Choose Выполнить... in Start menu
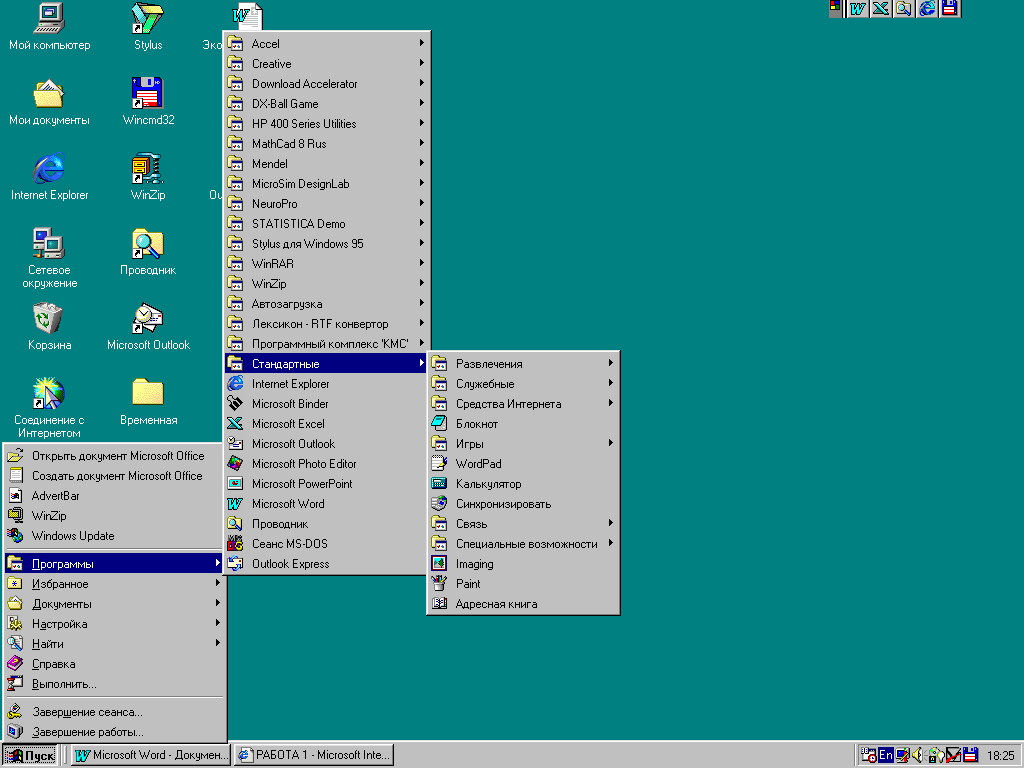 tap(114, 684)
